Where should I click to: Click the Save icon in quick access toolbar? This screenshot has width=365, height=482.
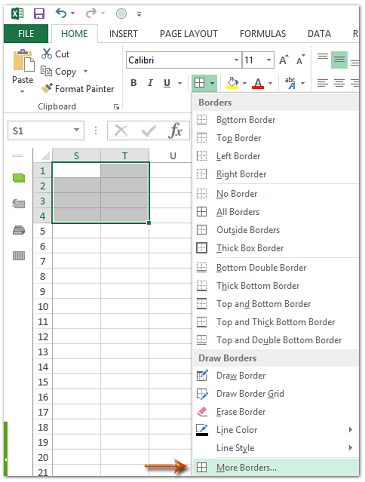(x=39, y=14)
